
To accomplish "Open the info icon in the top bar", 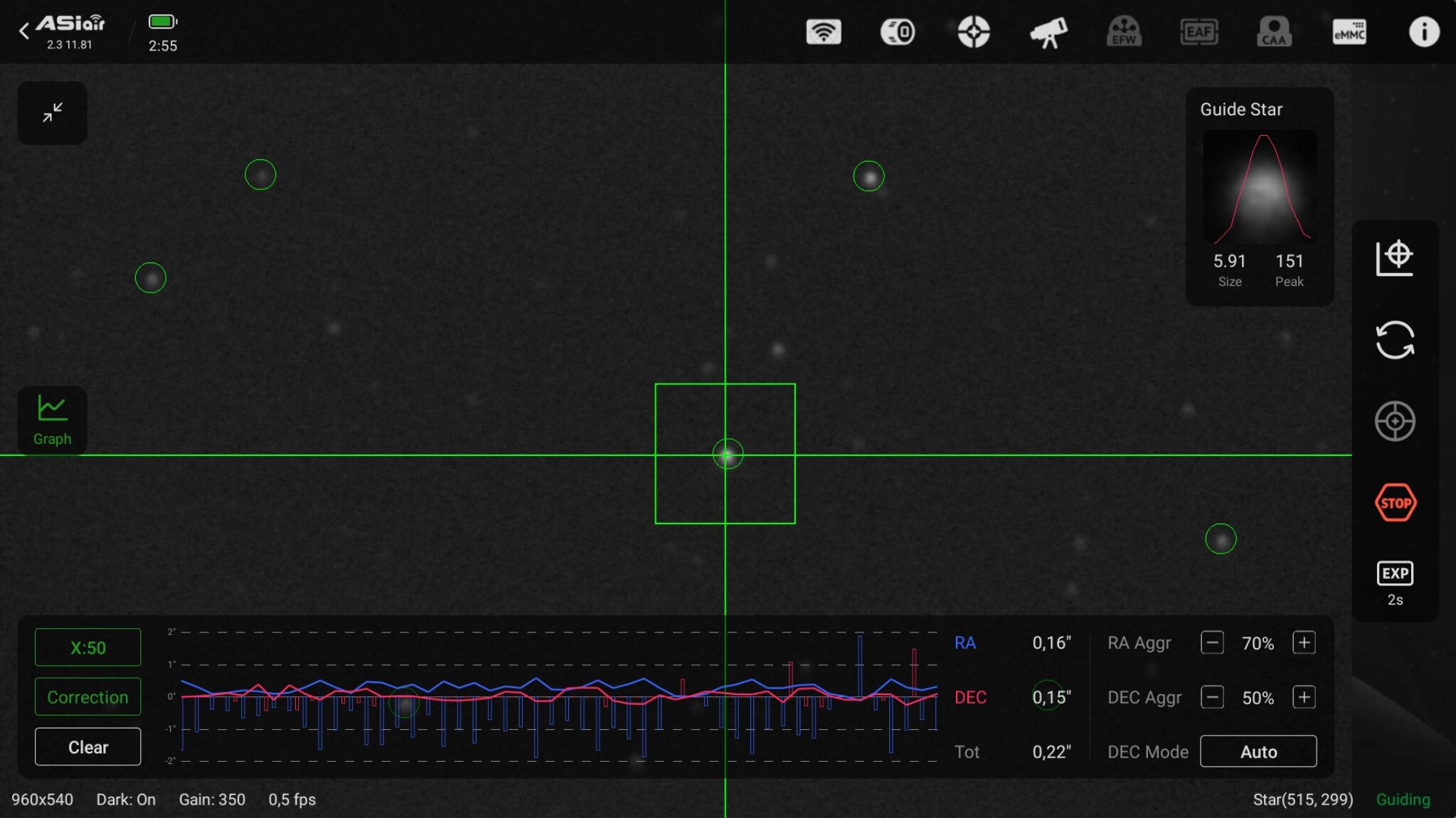I will [1424, 32].
